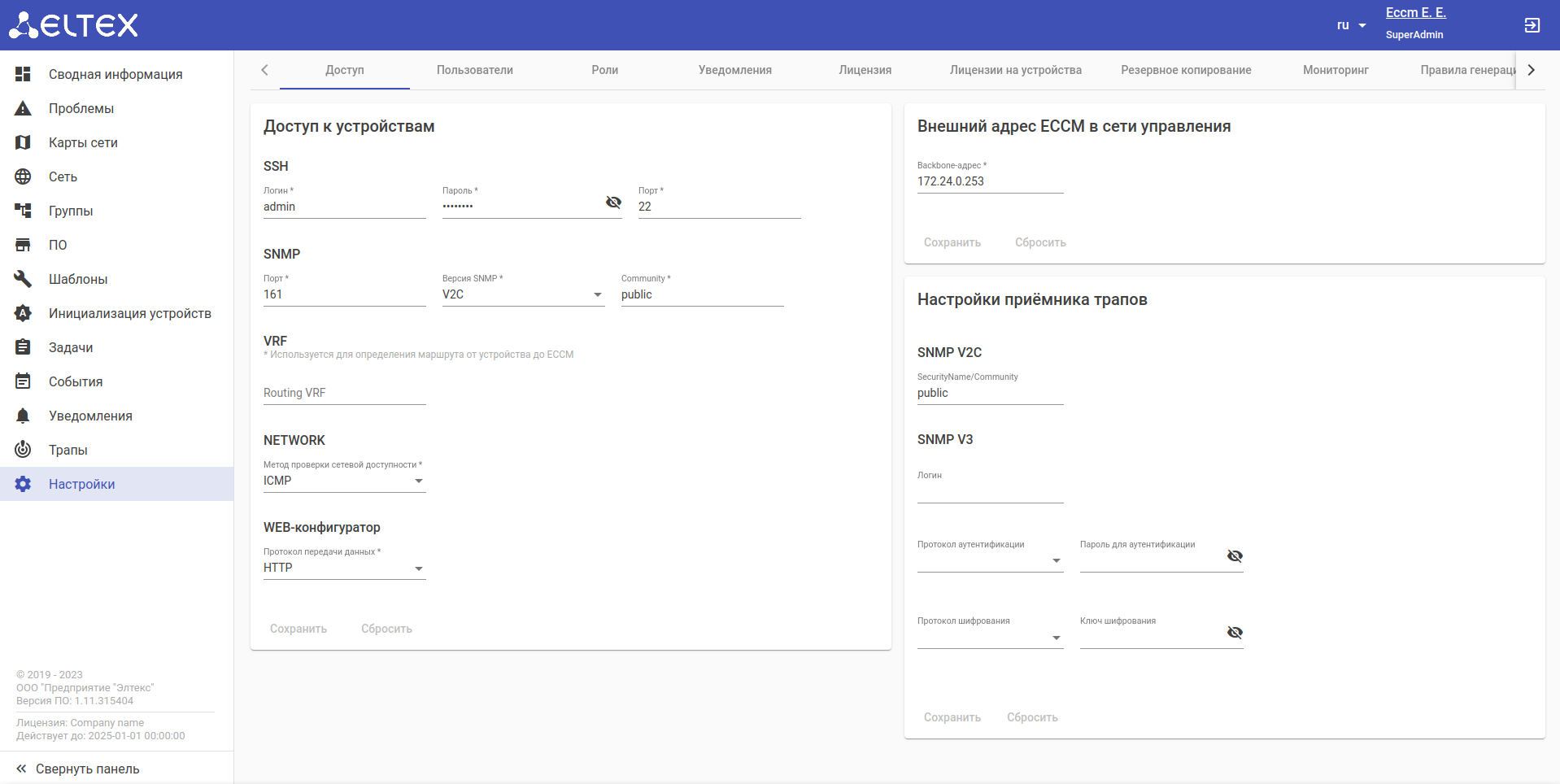Click the Tasks clipboard icon
Screen dimensions: 1560x784
(23, 347)
